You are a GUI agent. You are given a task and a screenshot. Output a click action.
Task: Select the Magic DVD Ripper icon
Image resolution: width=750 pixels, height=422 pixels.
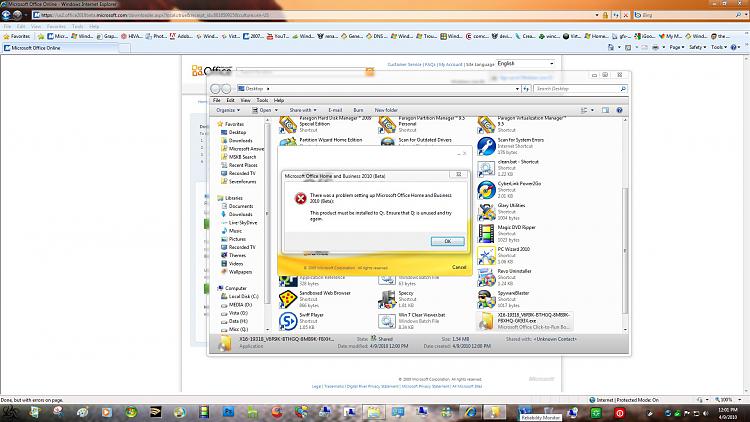[x=486, y=234]
